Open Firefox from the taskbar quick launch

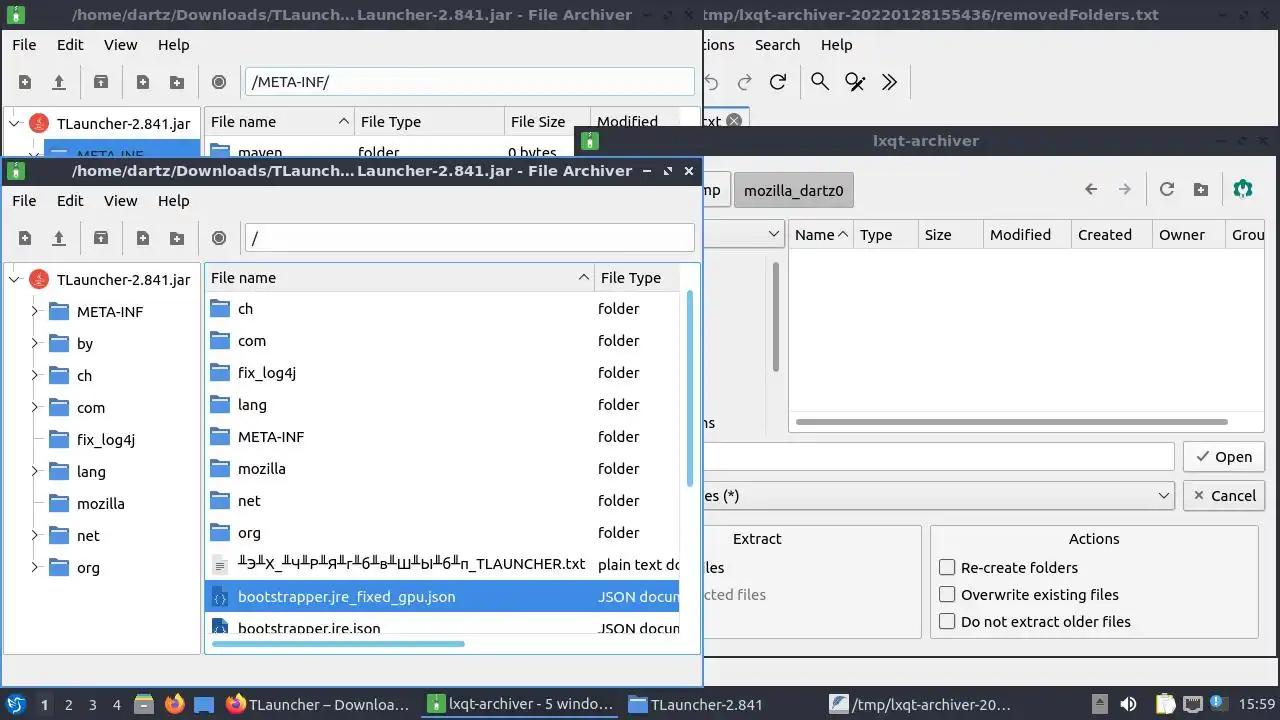(x=175, y=704)
